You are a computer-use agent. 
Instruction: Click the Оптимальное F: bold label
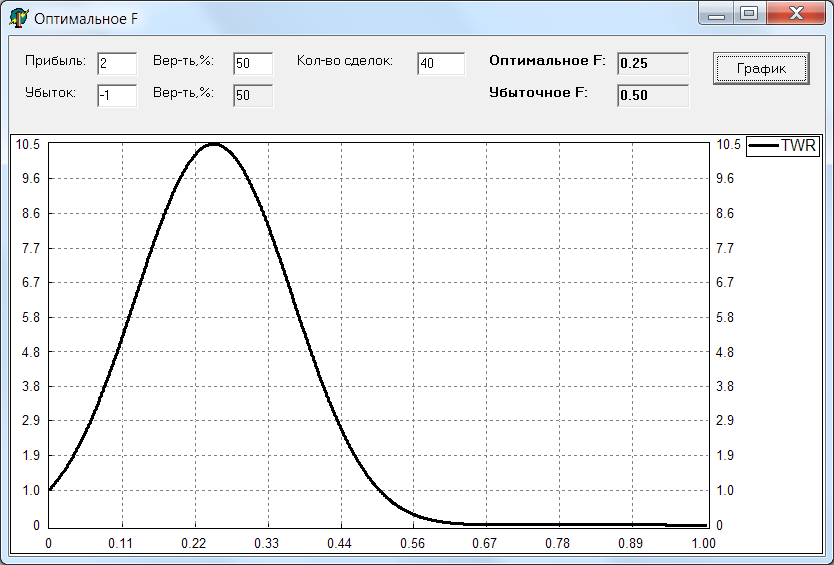click(x=547, y=61)
